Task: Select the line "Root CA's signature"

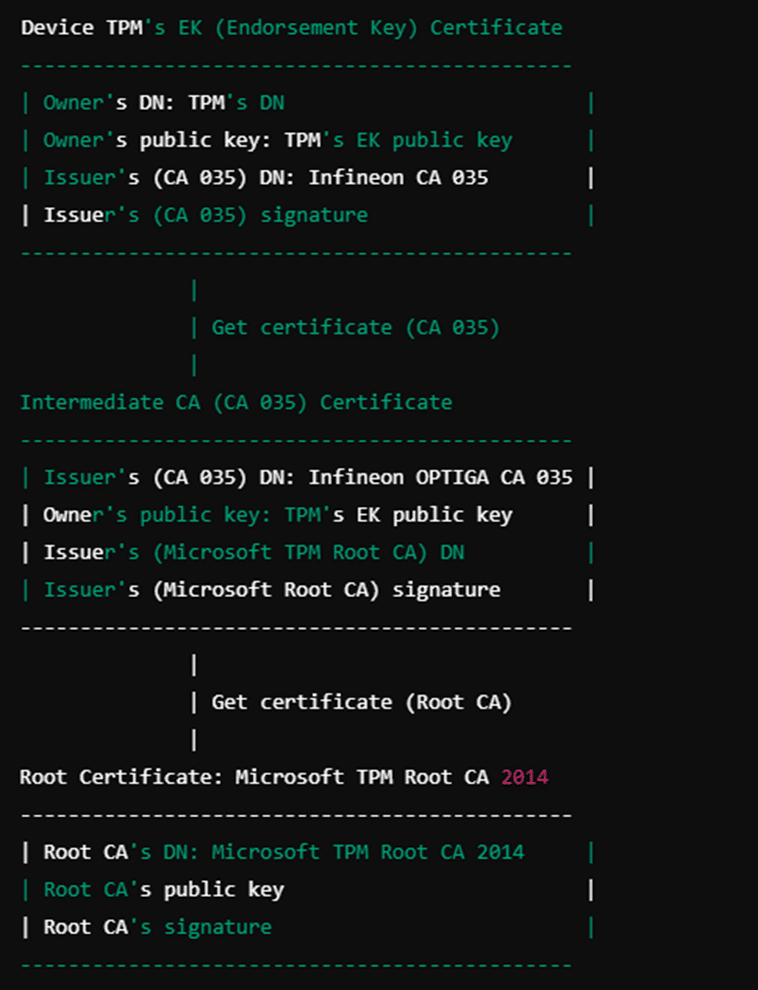Action: click(158, 927)
